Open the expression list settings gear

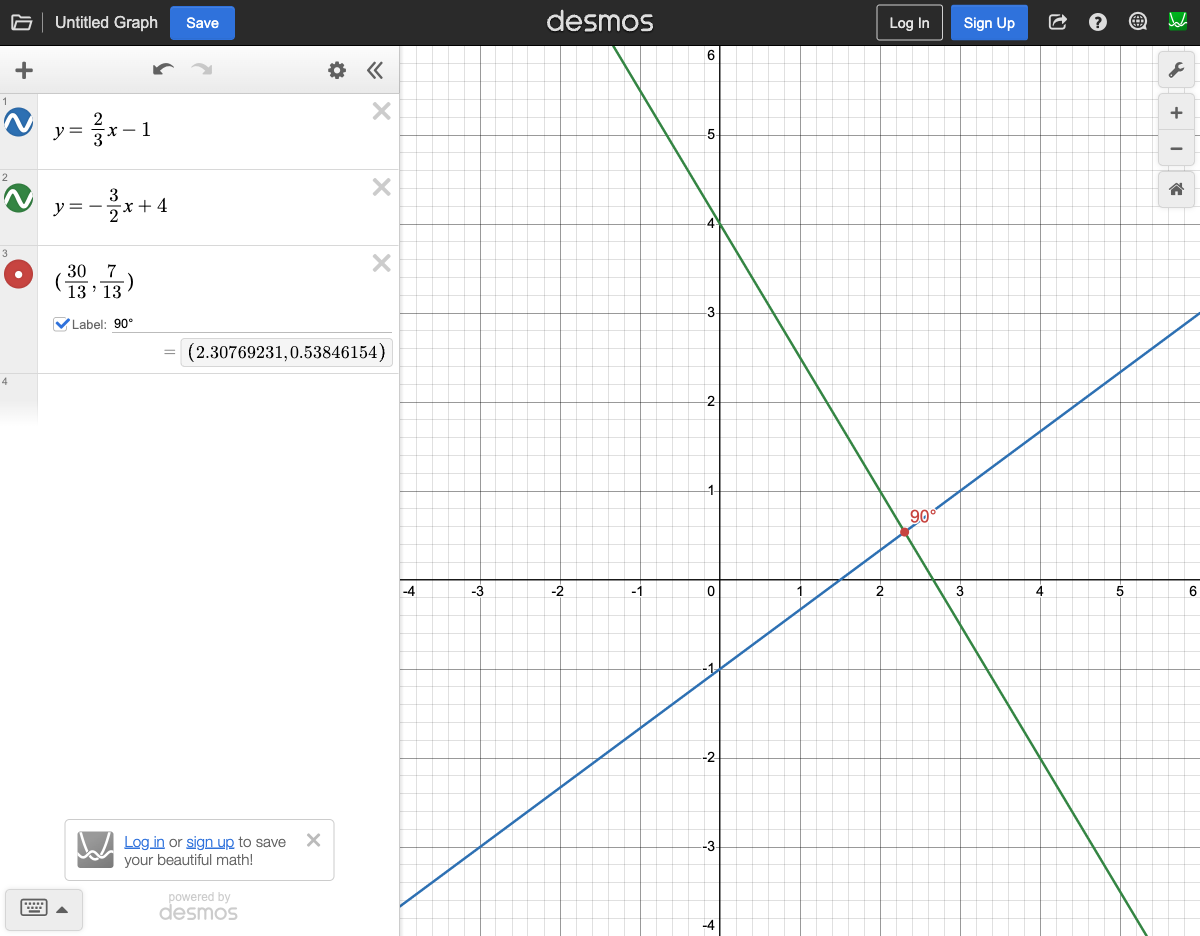[337, 70]
